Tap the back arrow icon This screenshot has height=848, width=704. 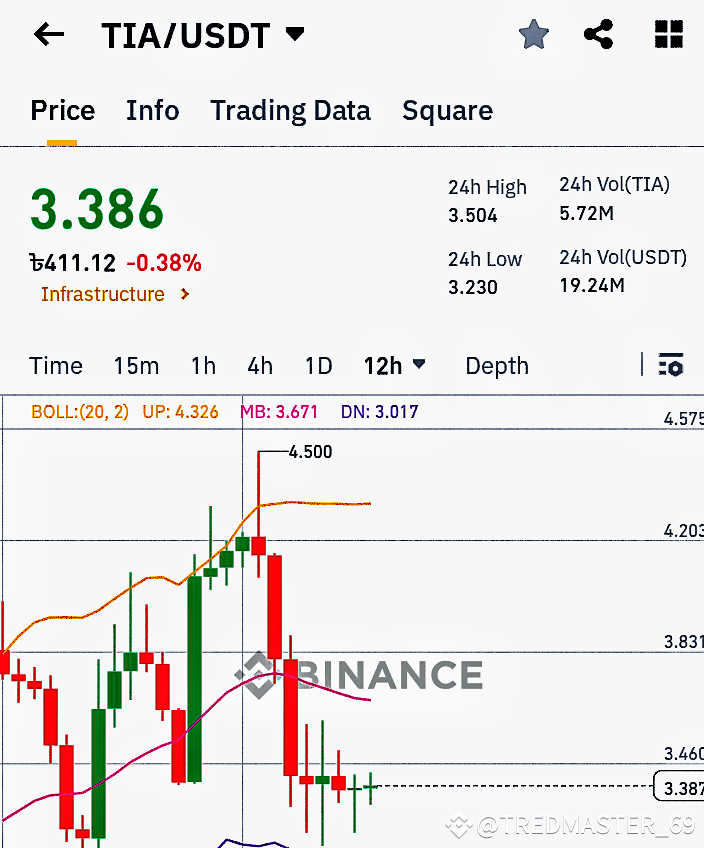click(48, 35)
